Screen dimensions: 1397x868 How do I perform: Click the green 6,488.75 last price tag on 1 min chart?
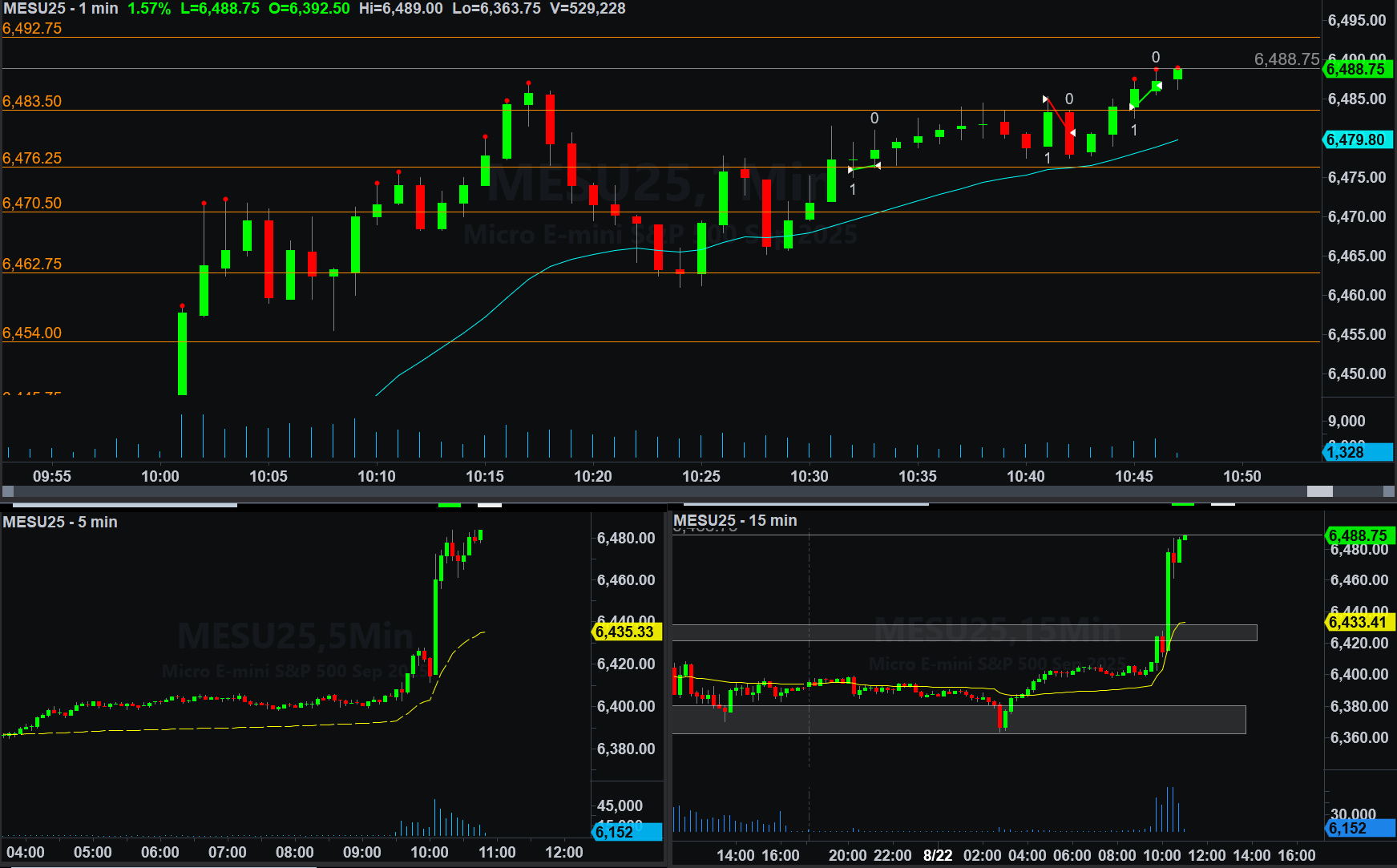pos(1356,70)
